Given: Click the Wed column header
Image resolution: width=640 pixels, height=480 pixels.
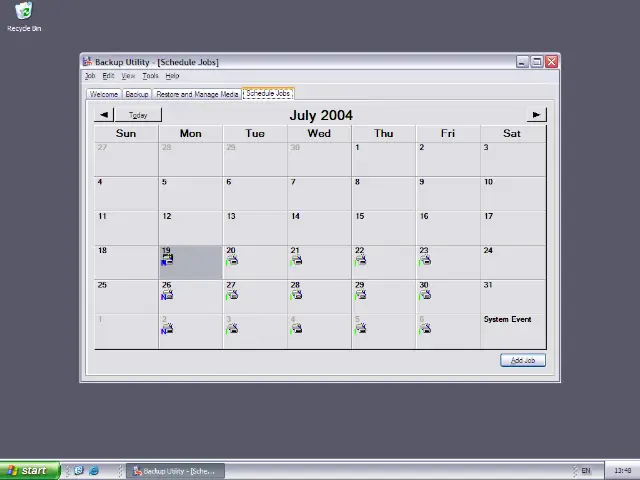Looking at the screenshot, I should click(319, 133).
